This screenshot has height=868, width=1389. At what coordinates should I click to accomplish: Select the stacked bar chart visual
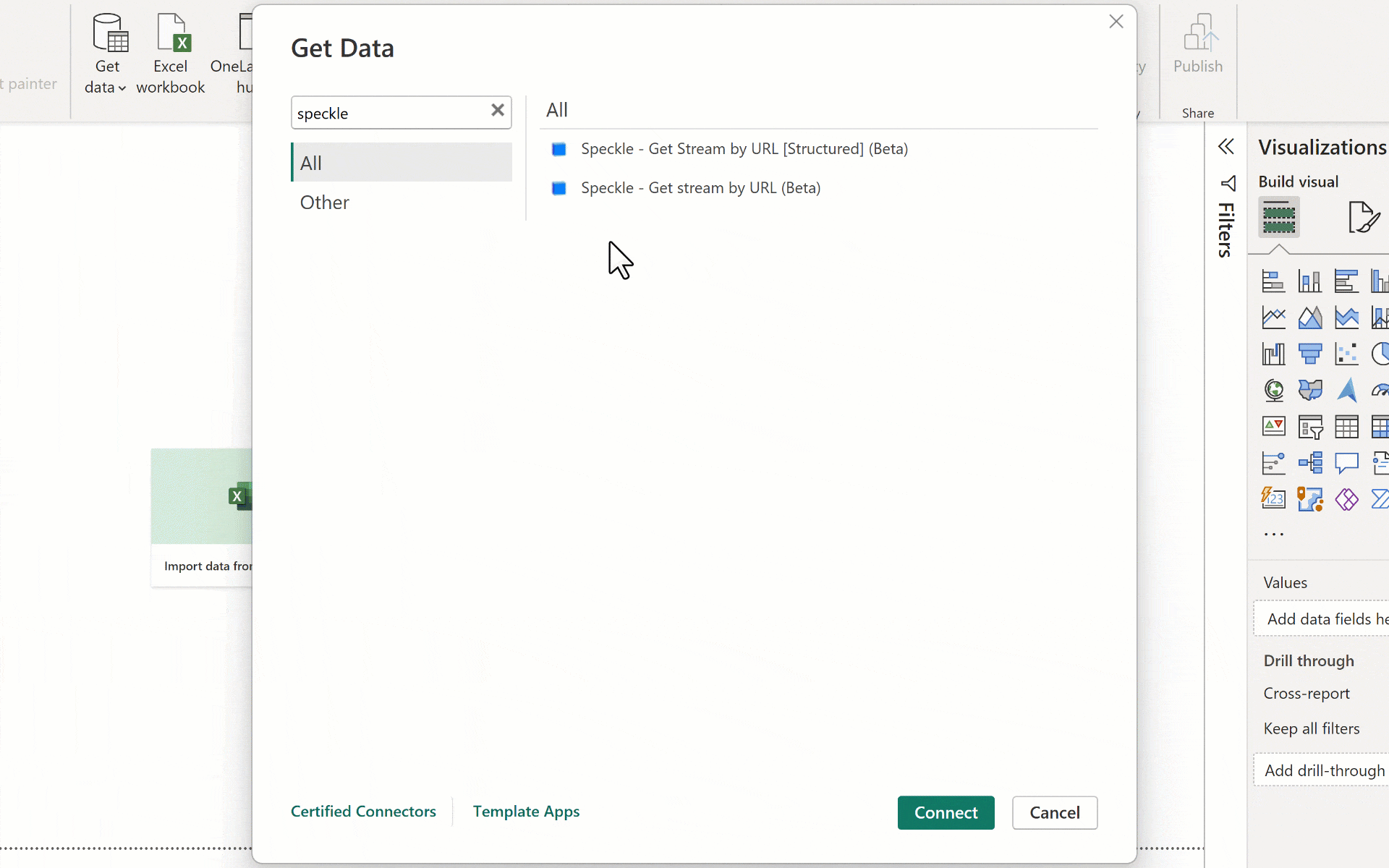tap(1273, 281)
